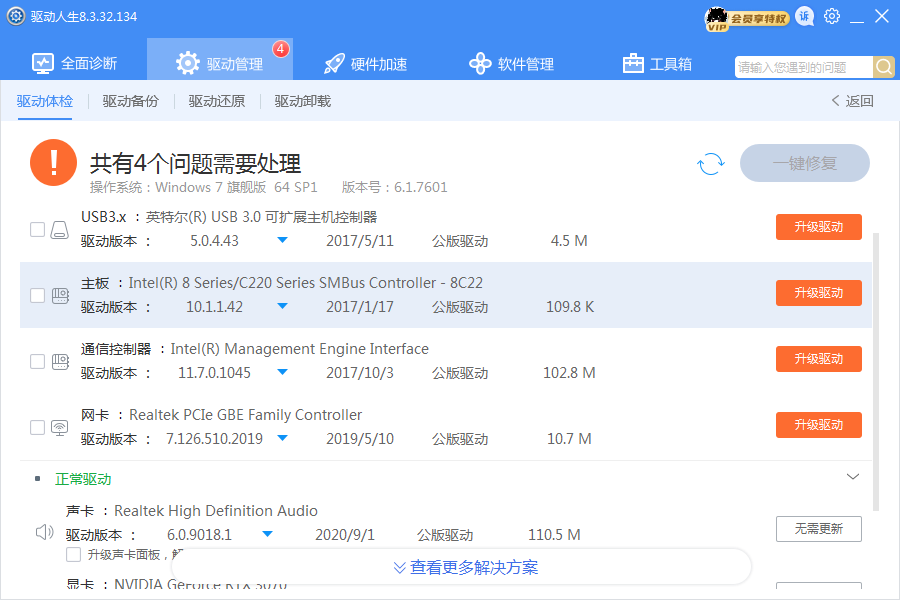Click the 驱动人生 app logo icon

pyautogui.click(x=15, y=16)
